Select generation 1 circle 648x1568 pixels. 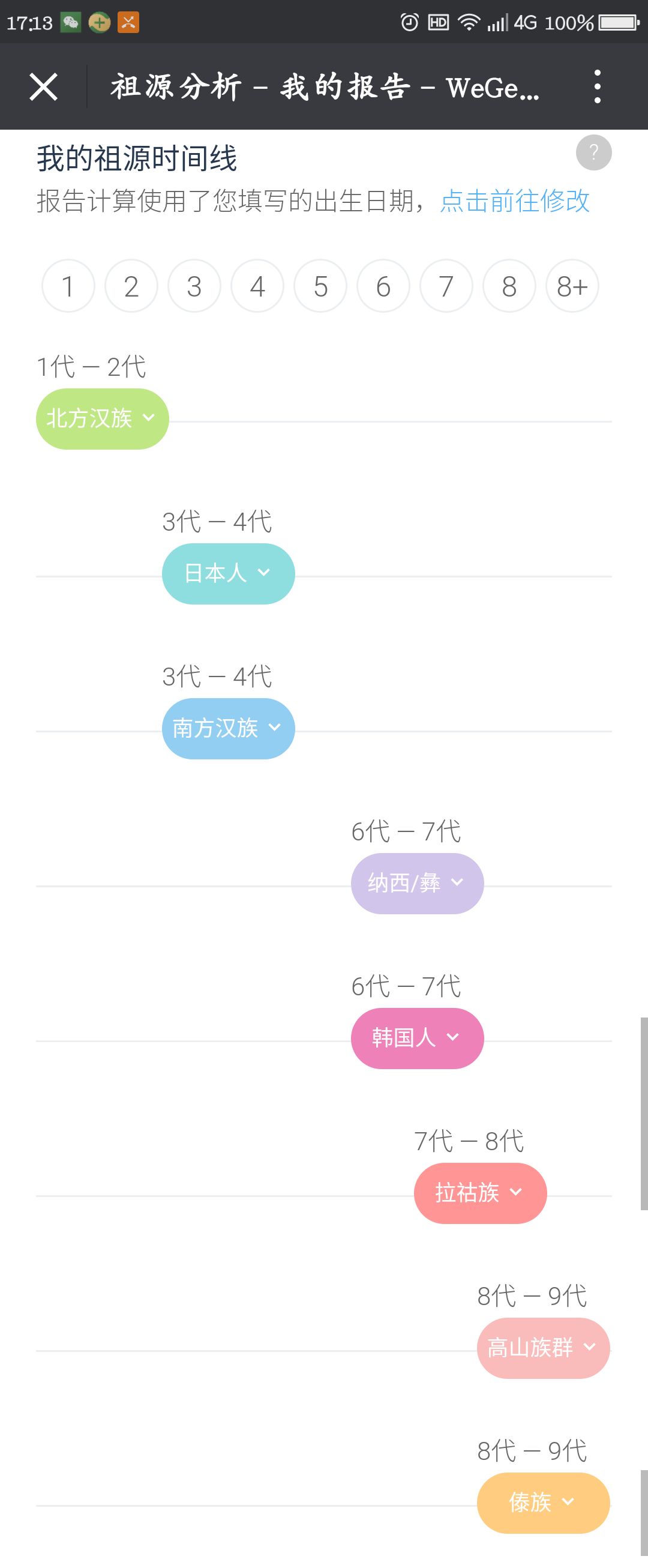(68, 286)
